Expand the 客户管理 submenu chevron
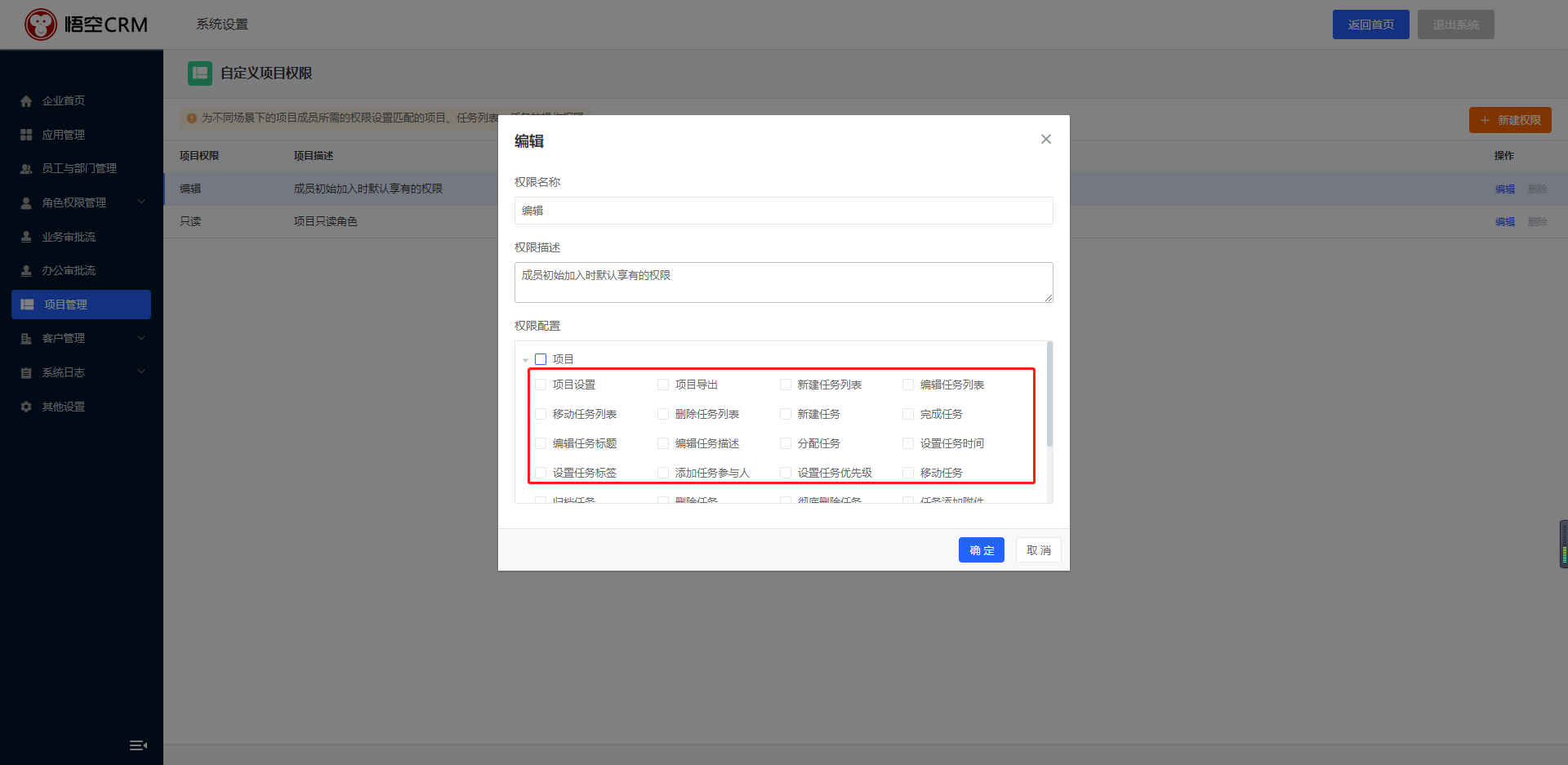Screen dimensions: 1568x765 pos(141,338)
